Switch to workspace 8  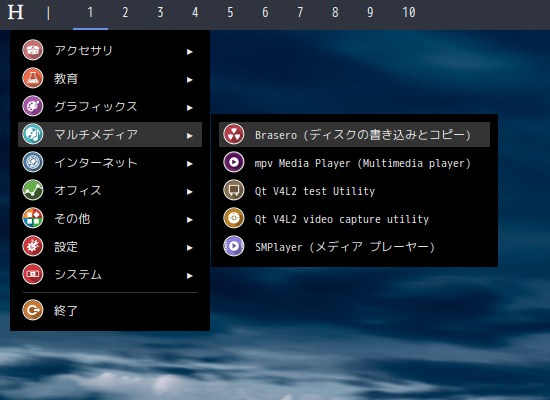tap(335, 13)
